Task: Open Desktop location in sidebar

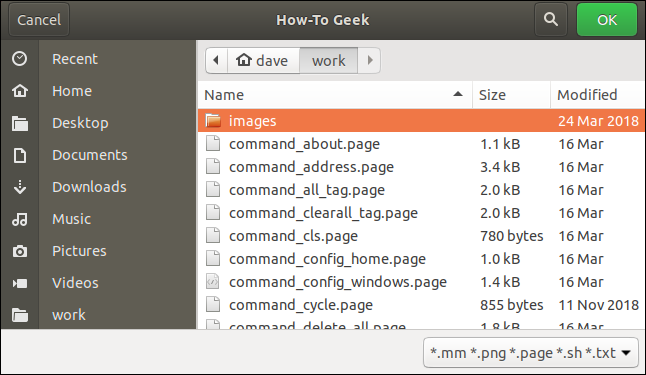Action: point(80,123)
